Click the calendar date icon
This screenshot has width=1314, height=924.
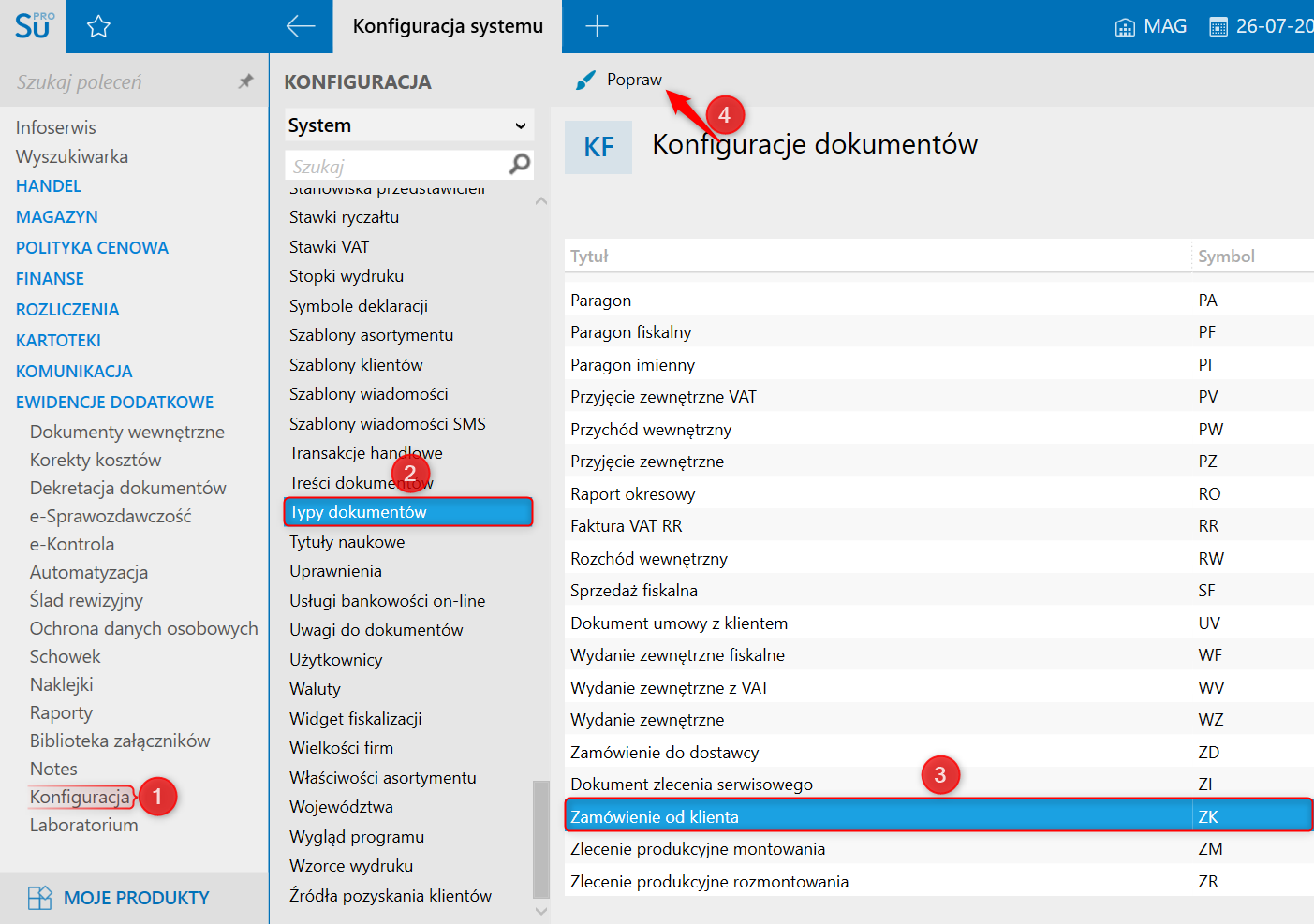coord(1218,27)
